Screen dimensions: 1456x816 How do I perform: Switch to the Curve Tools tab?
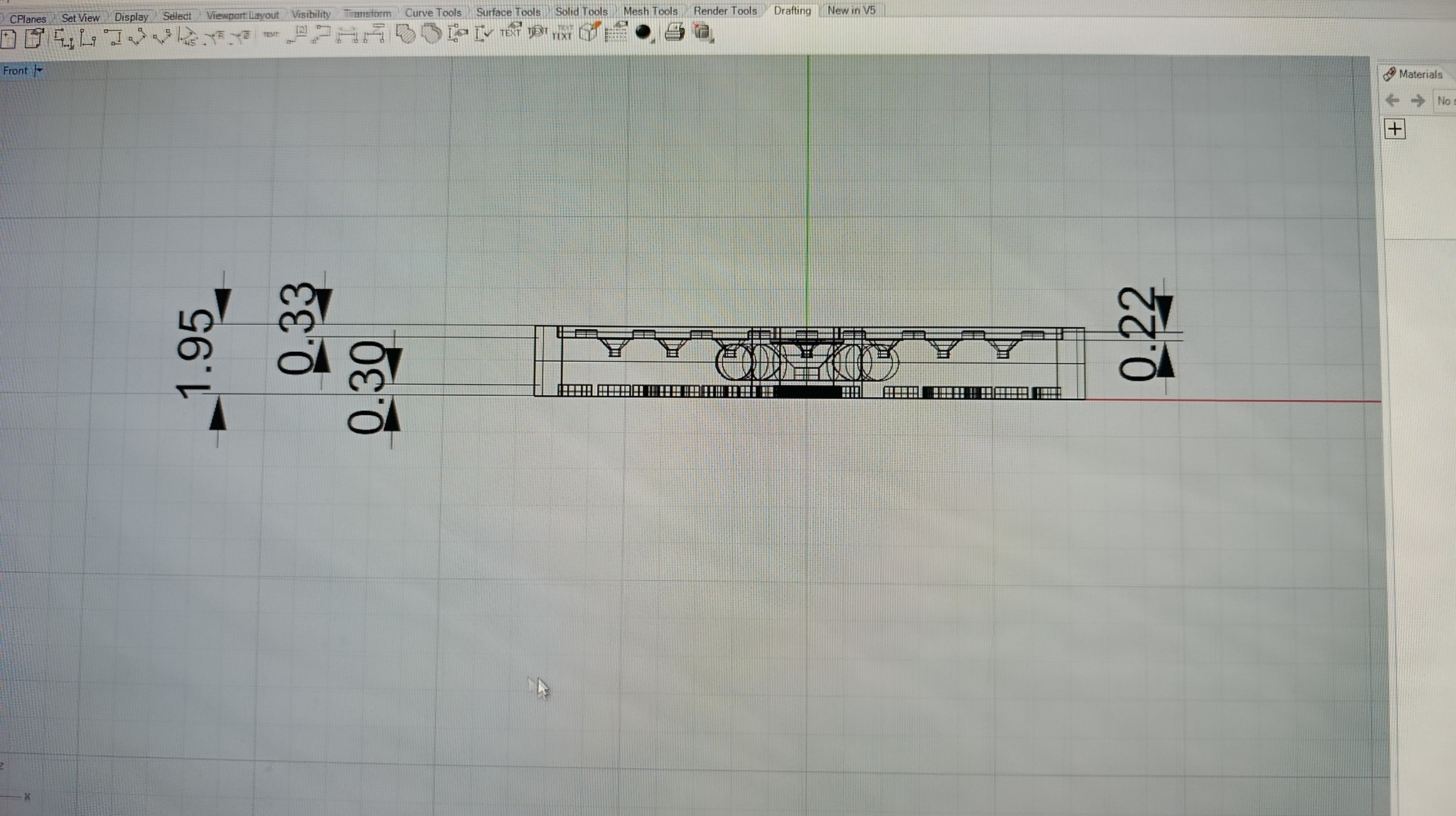[x=433, y=13]
